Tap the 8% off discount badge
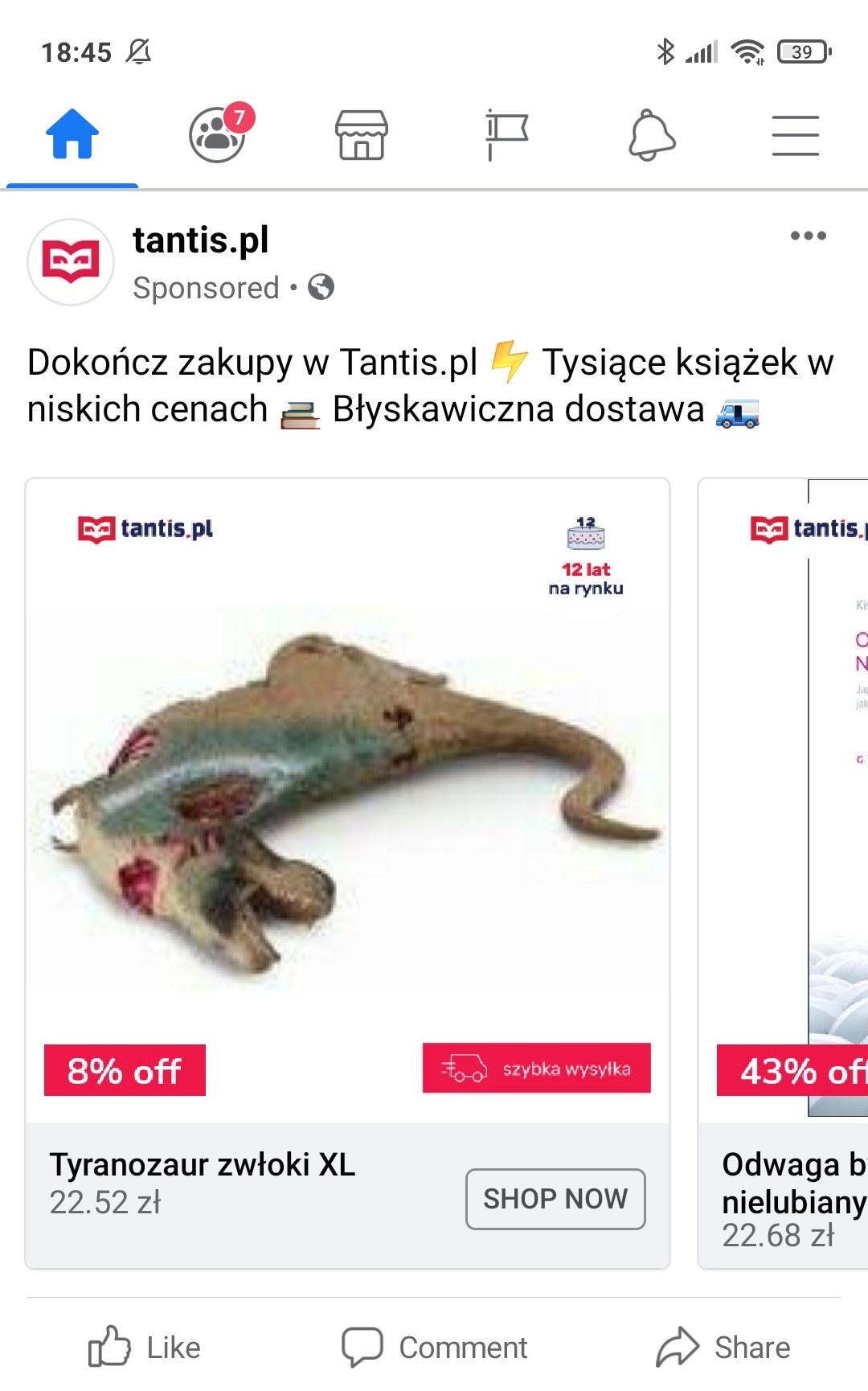 click(125, 1070)
